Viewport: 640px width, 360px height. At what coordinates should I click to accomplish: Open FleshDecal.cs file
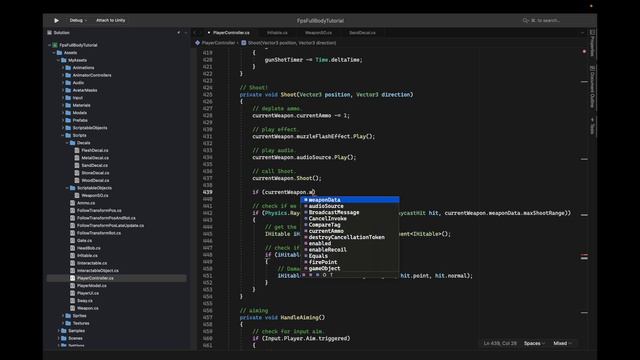pos(95,151)
